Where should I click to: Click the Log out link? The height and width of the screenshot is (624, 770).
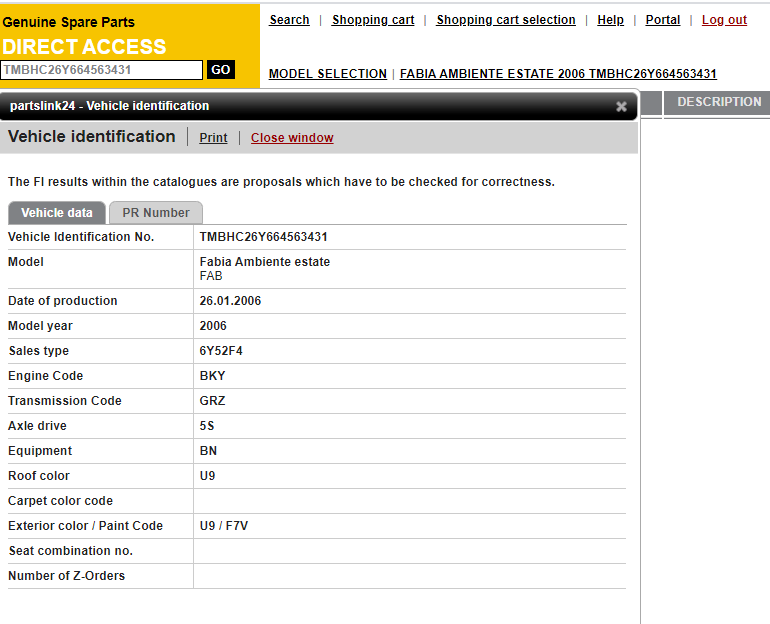(x=724, y=20)
